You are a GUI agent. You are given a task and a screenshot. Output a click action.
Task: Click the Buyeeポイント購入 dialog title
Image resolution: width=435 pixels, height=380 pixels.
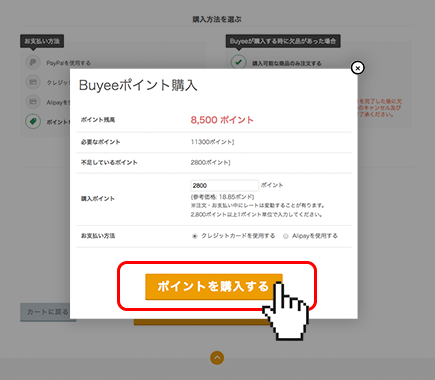(x=138, y=85)
